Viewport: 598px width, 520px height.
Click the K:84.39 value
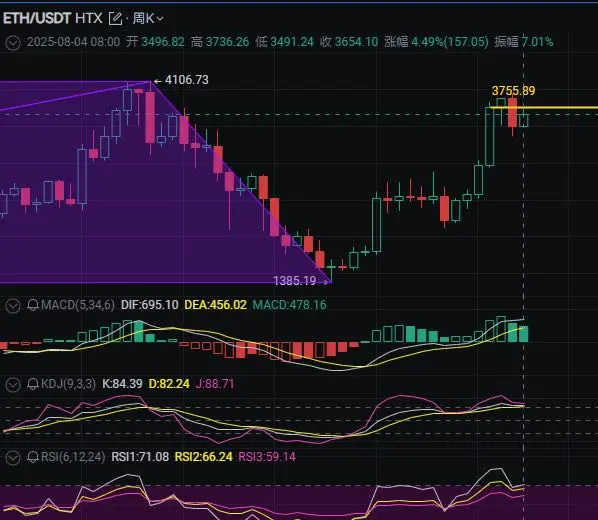click(122, 383)
